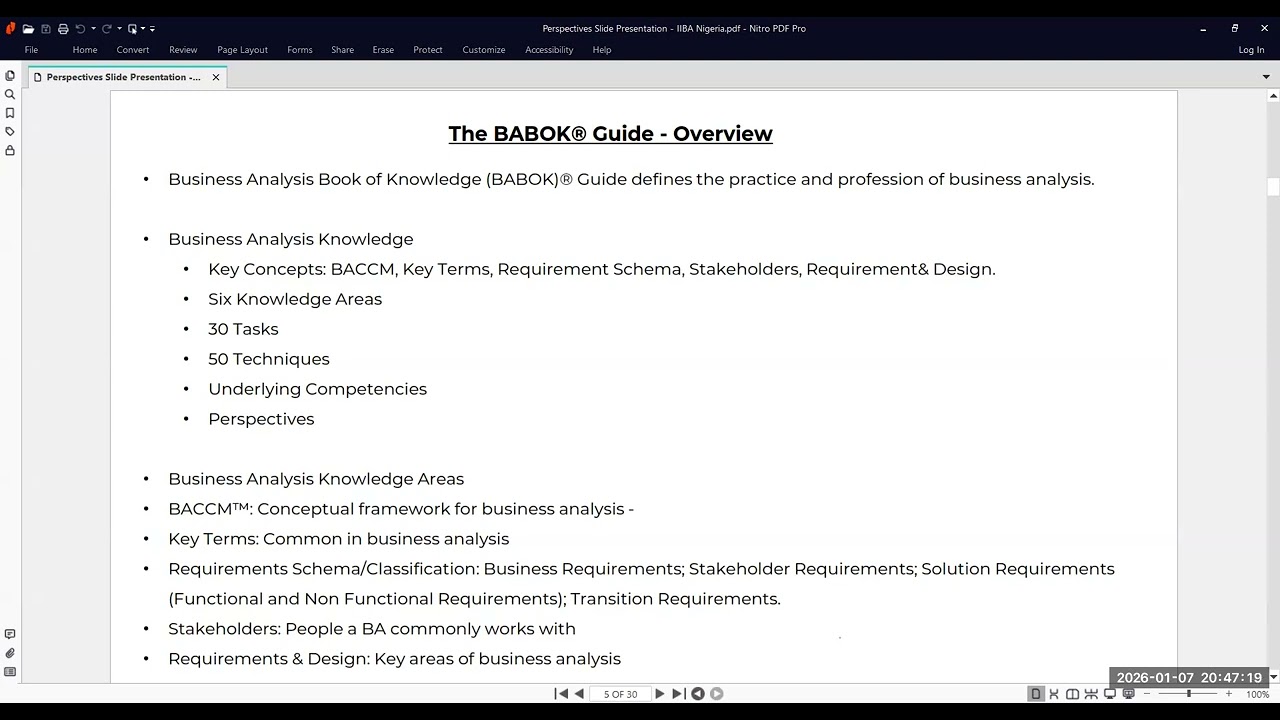The height and width of the screenshot is (720, 1280).
Task: Click the Open file folder icon
Action: click(x=28, y=29)
